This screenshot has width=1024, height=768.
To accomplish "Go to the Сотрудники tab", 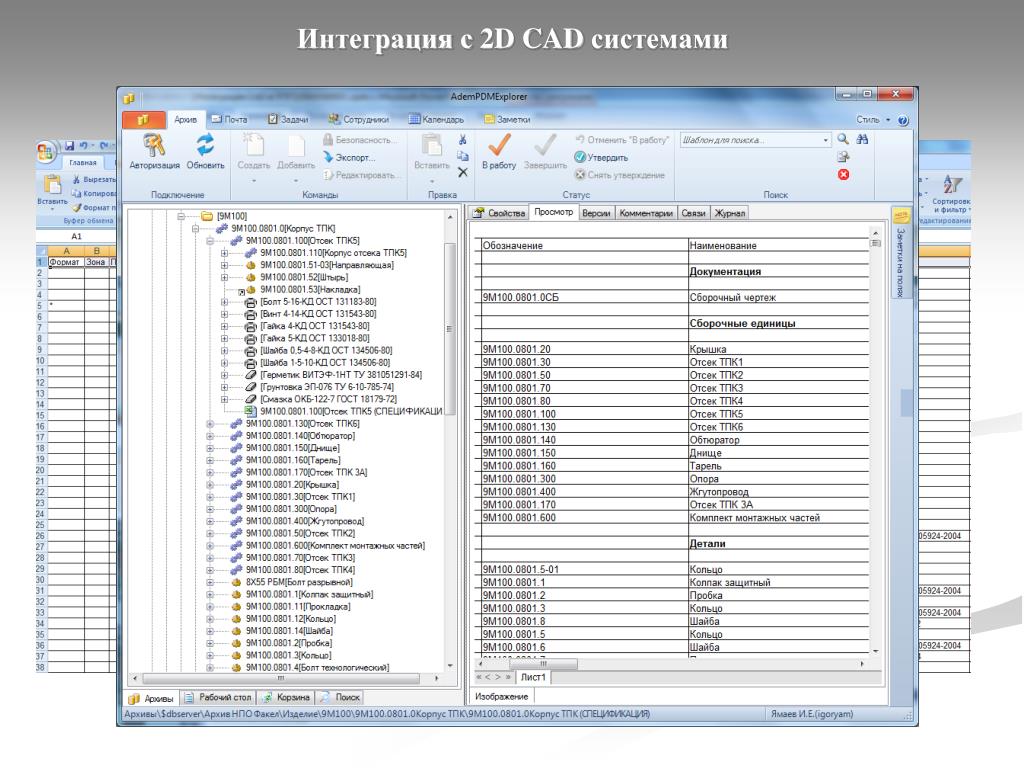I will click(359, 120).
